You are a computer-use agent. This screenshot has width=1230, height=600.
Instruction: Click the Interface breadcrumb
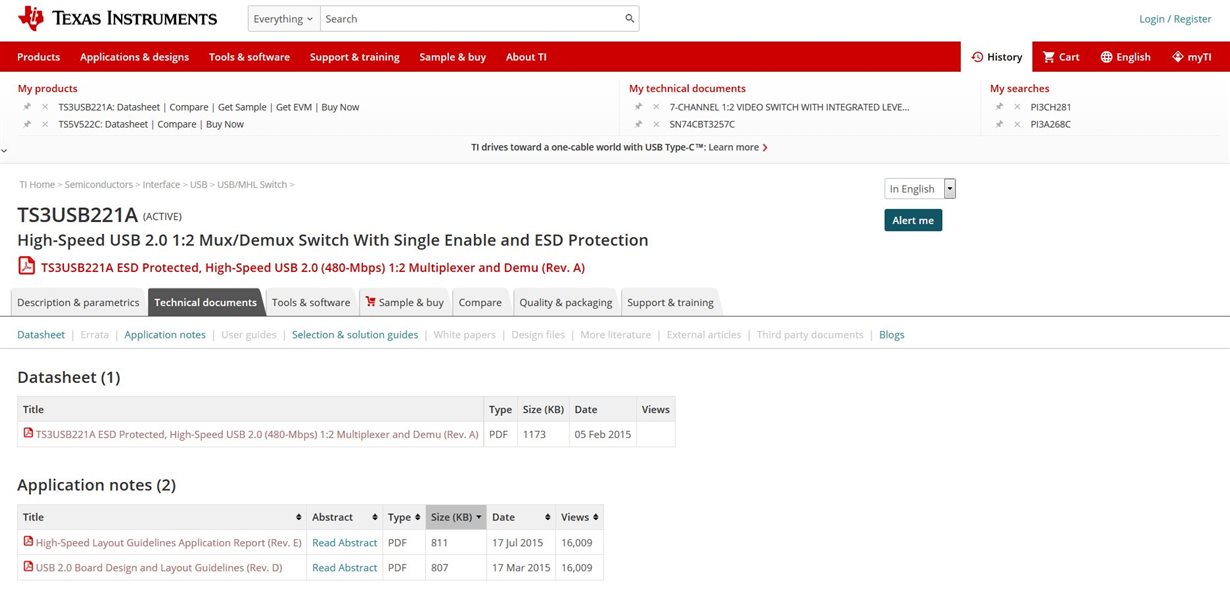[161, 184]
